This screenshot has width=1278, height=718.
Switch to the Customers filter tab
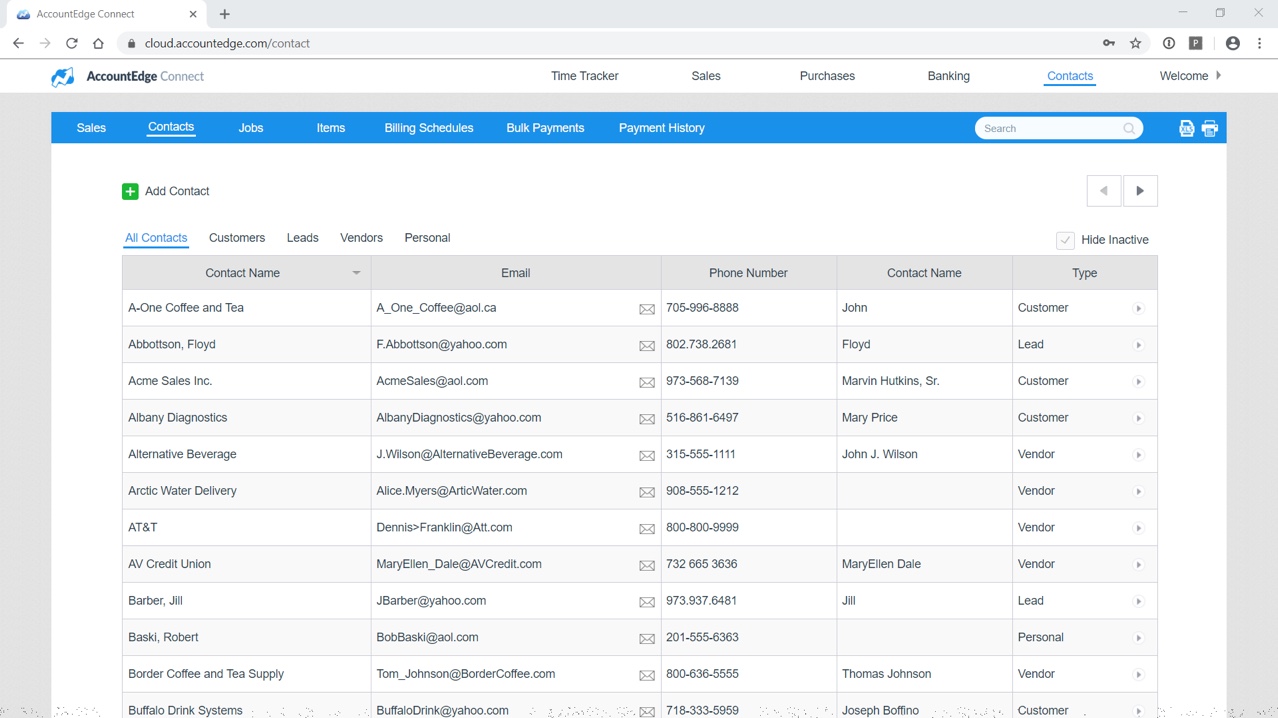pyautogui.click(x=237, y=238)
